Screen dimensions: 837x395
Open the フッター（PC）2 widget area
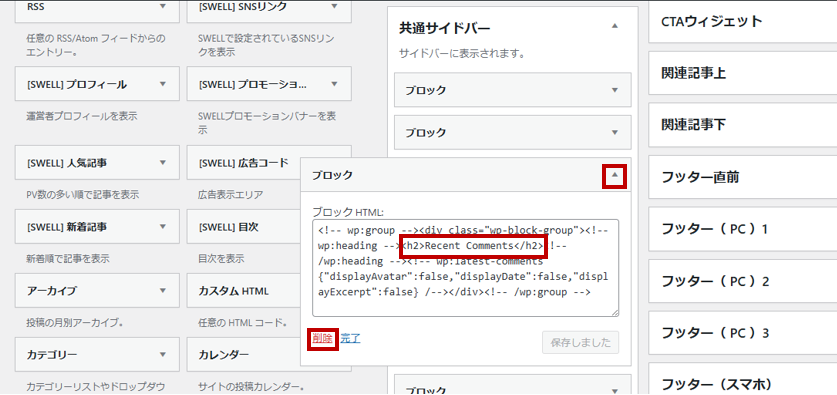(743, 281)
